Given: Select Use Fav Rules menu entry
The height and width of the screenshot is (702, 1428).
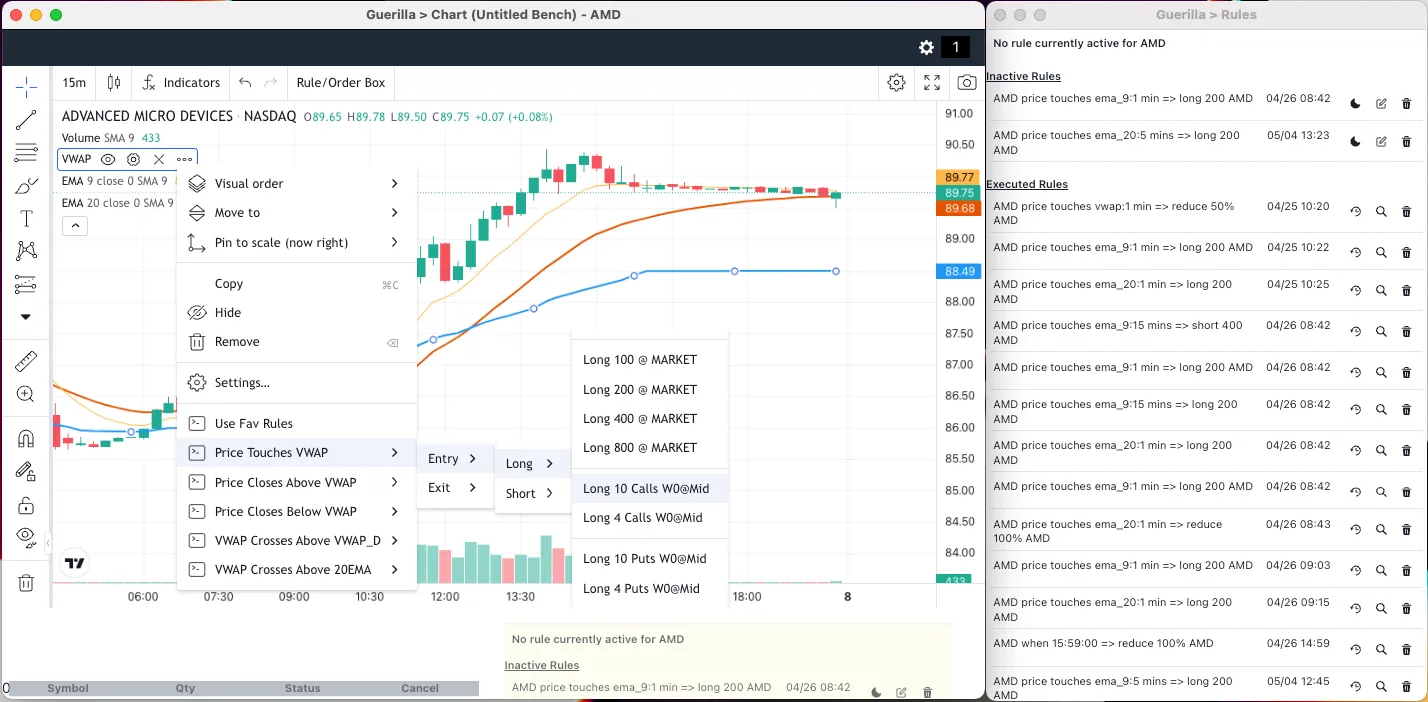Looking at the screenshot, I should (x=297, y=424).
